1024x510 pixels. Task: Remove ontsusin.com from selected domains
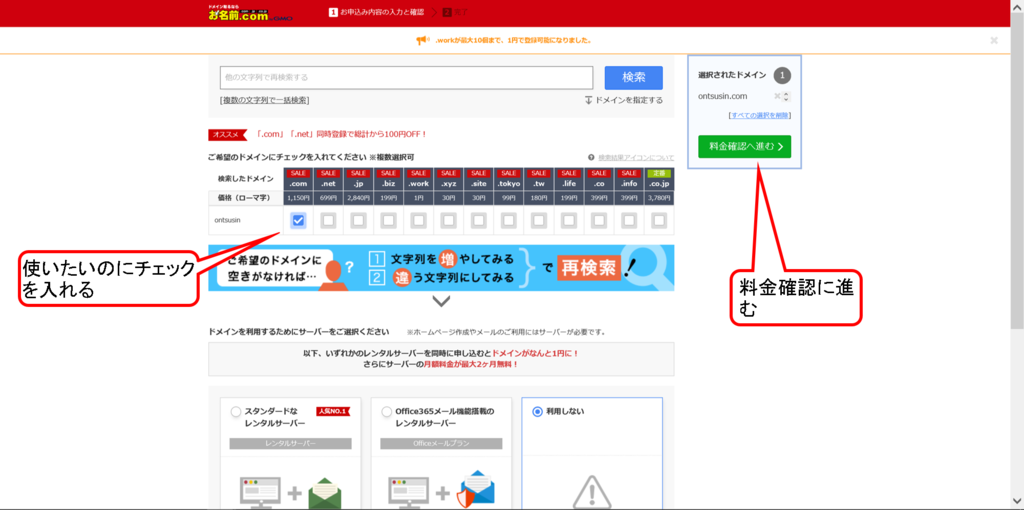point(777,96)
